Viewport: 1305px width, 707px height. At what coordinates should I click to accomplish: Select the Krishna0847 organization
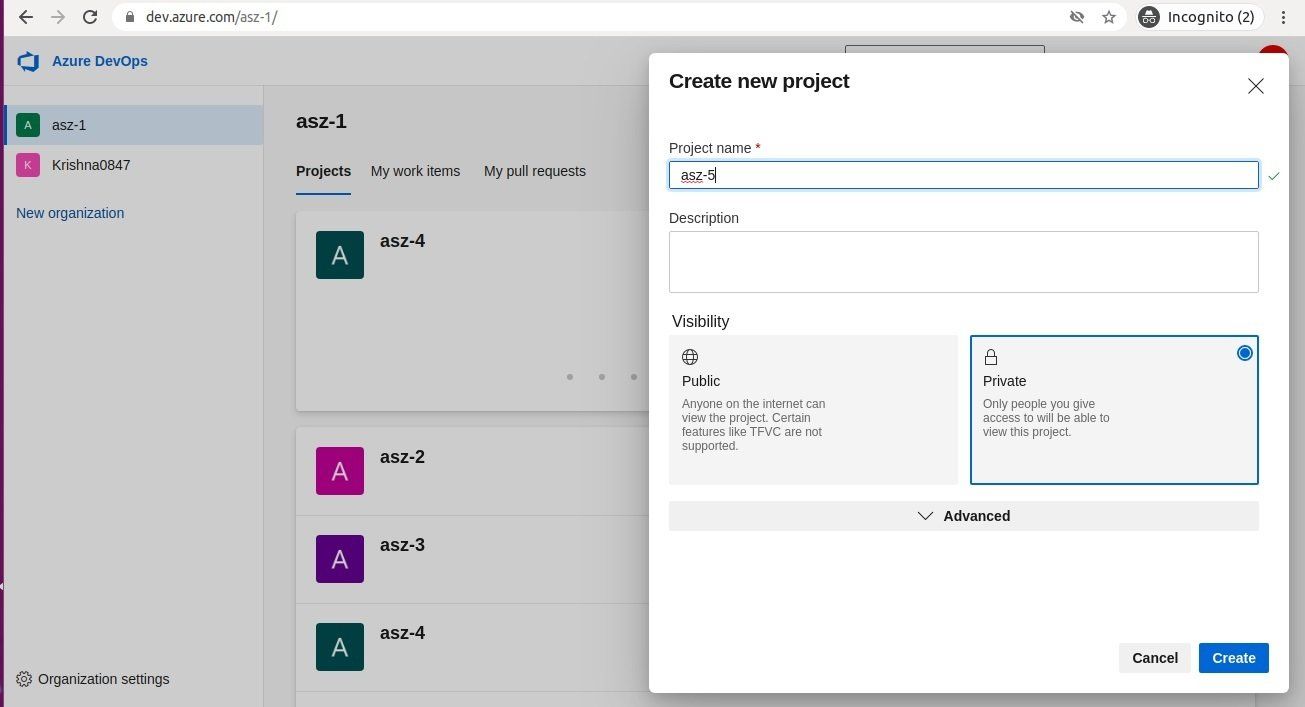point(90,165)
